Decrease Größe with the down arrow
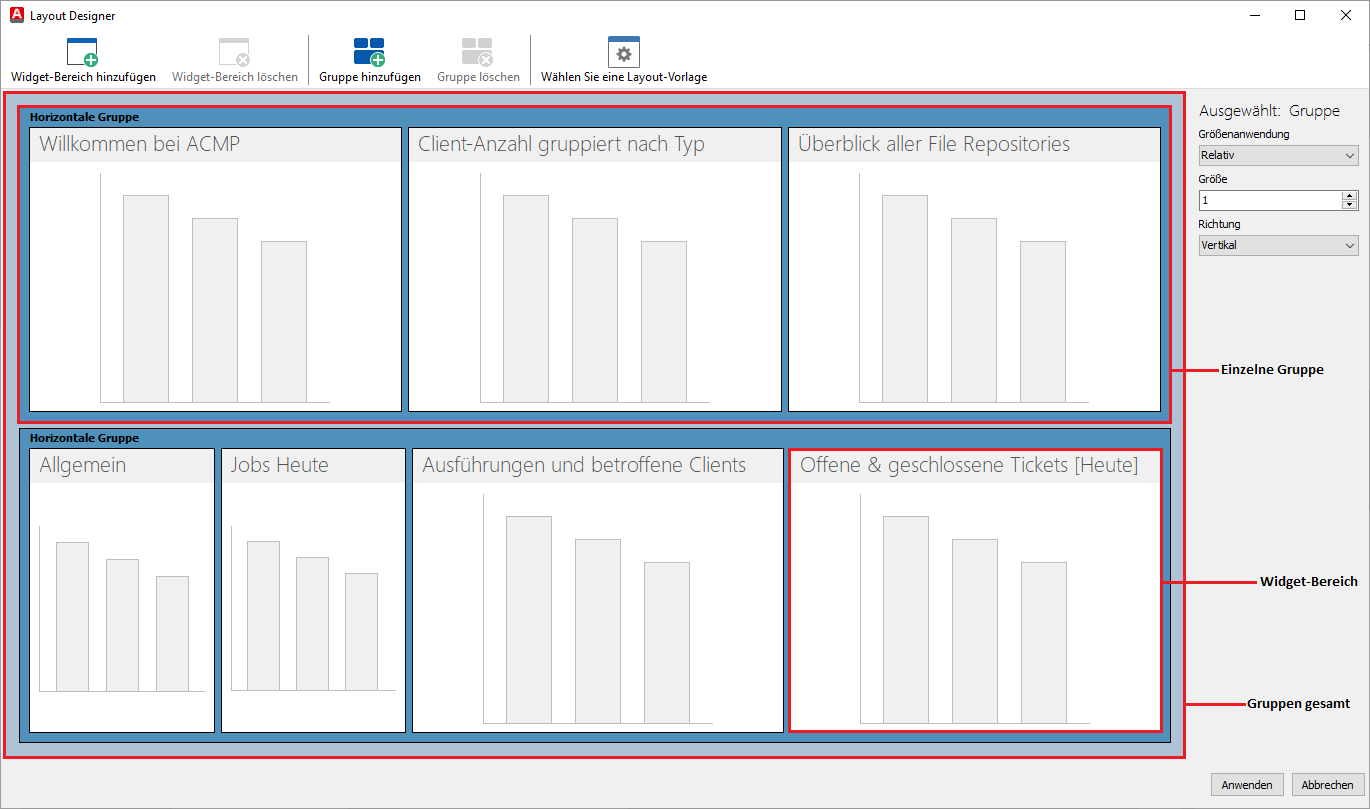The image size is (1370, 809). 1349,205
